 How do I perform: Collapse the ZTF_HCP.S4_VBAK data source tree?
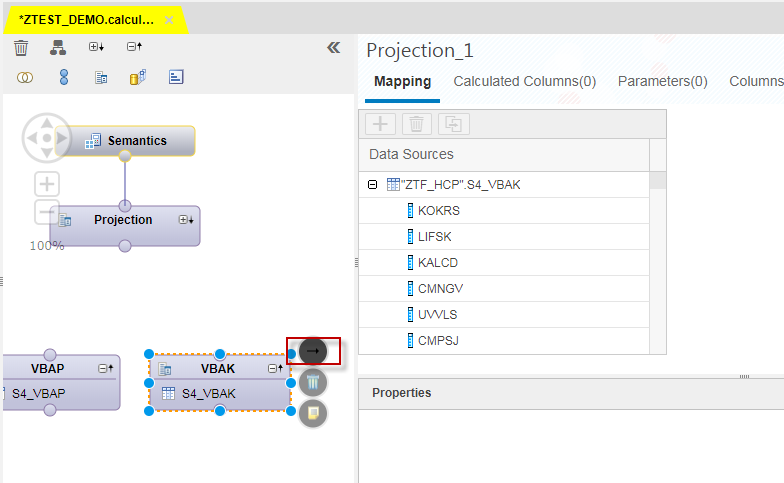[x=372, y=184]
